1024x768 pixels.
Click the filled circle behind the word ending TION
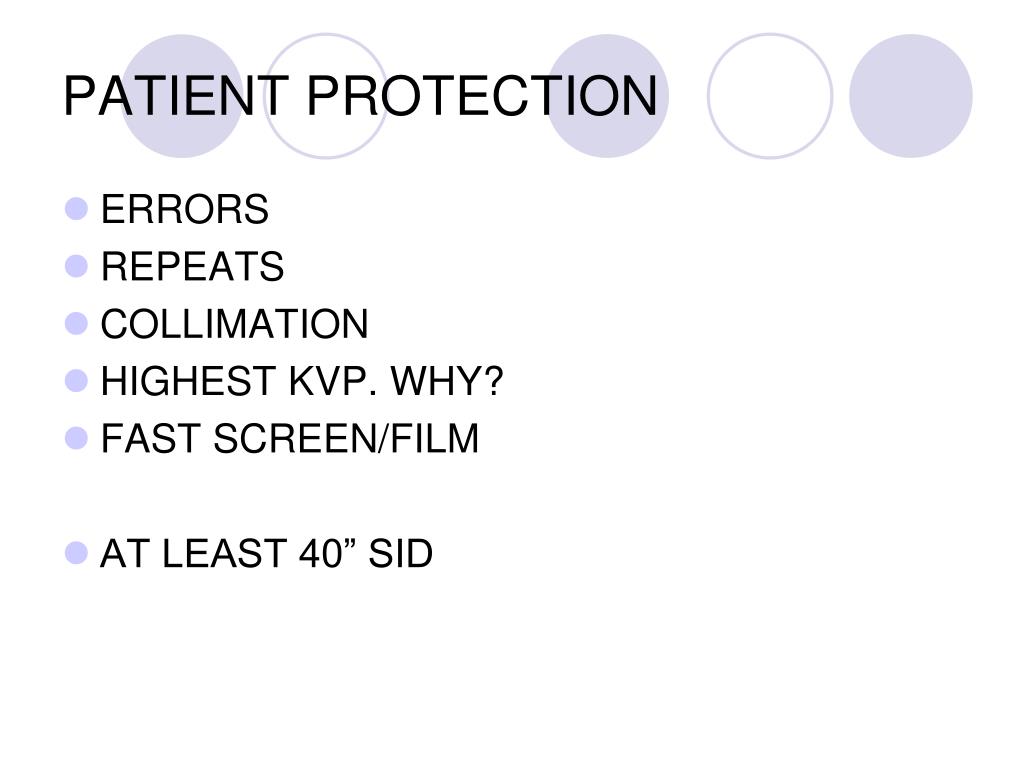coord(607,96)
